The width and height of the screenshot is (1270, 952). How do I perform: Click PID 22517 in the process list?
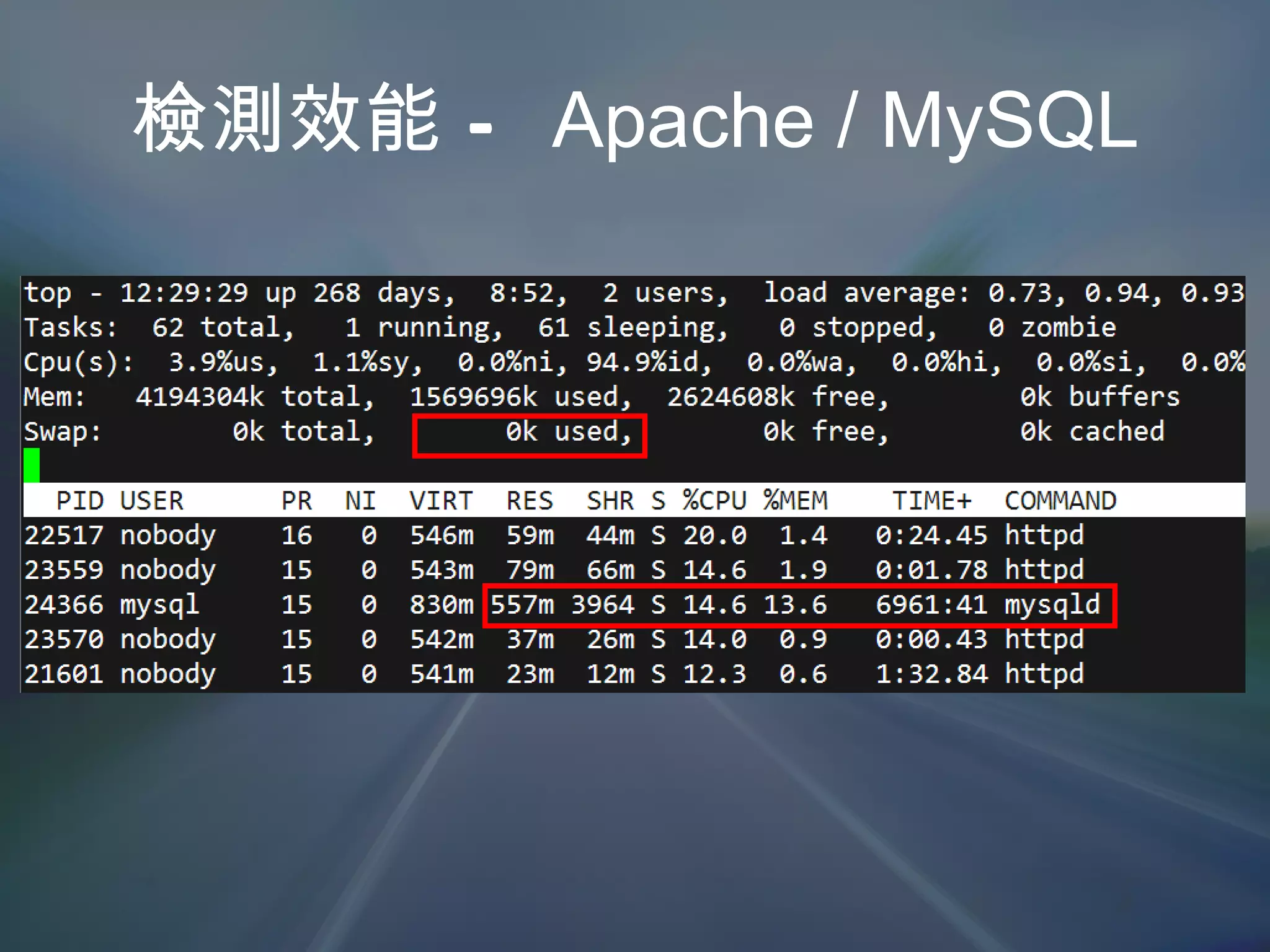point(64,535)
